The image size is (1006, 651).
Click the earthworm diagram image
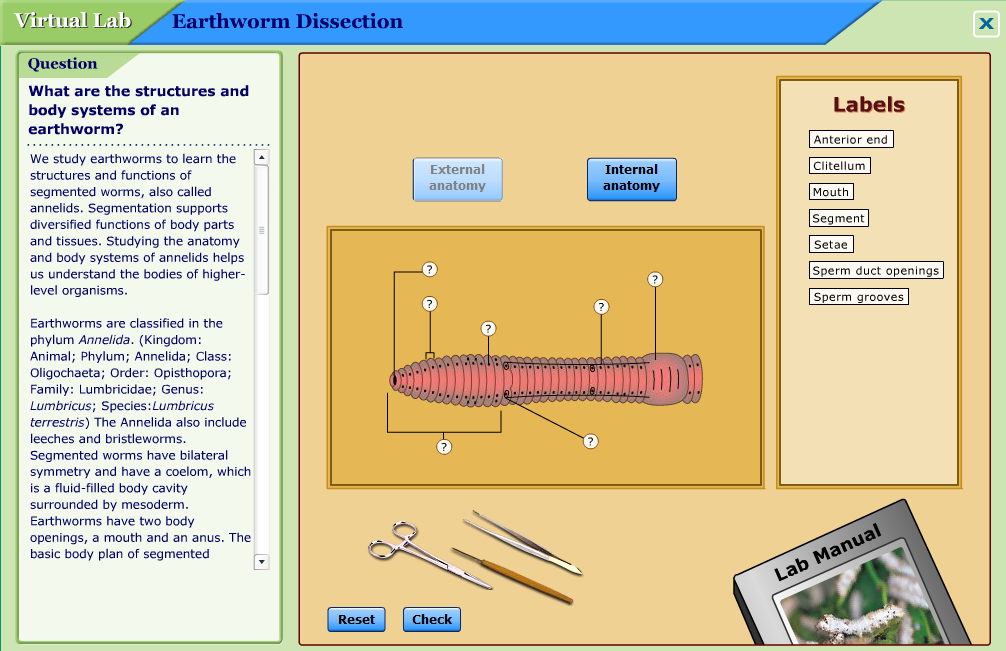coord(547,380)
